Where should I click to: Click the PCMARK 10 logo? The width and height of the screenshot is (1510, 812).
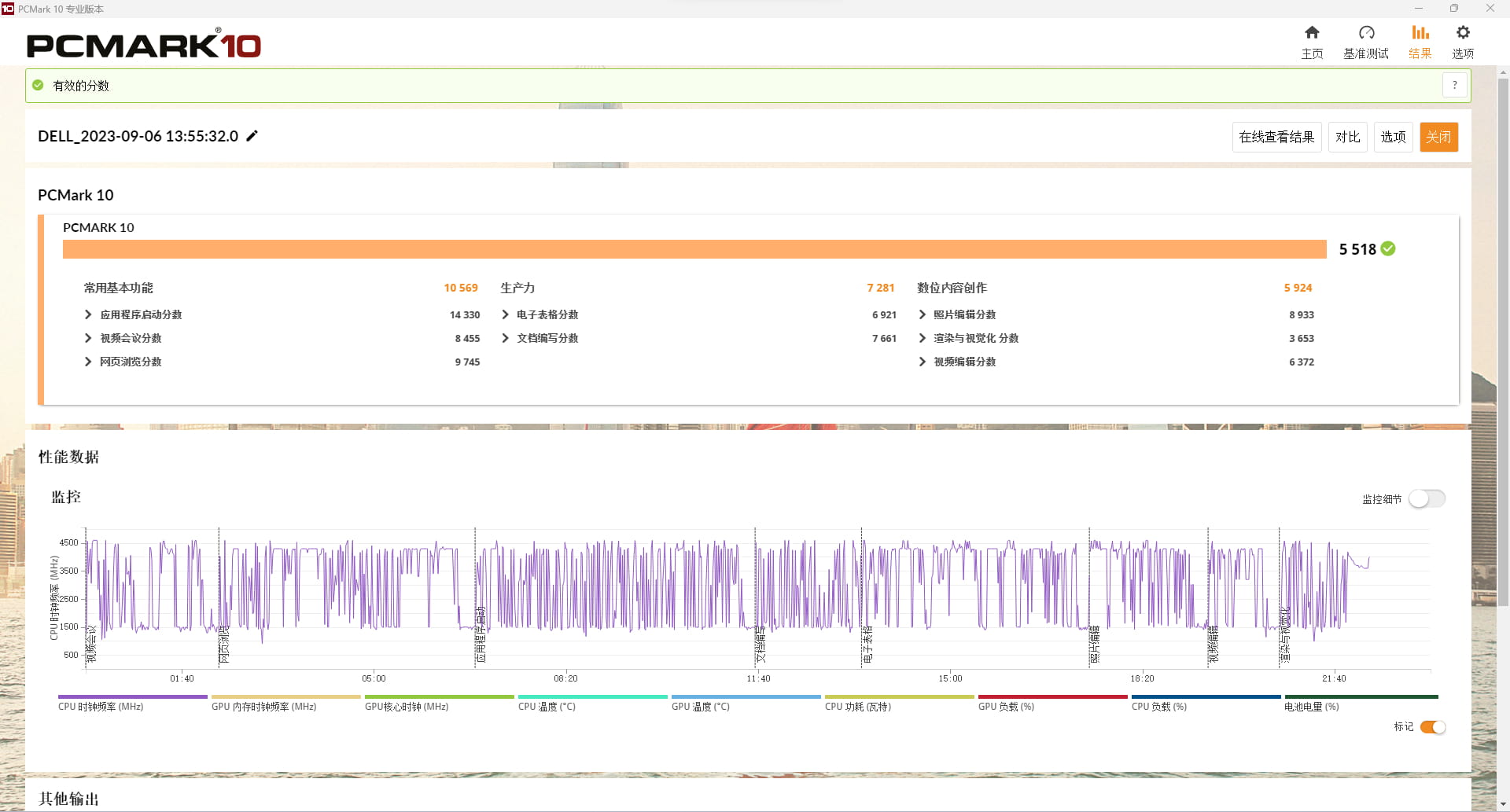(144, 44)
